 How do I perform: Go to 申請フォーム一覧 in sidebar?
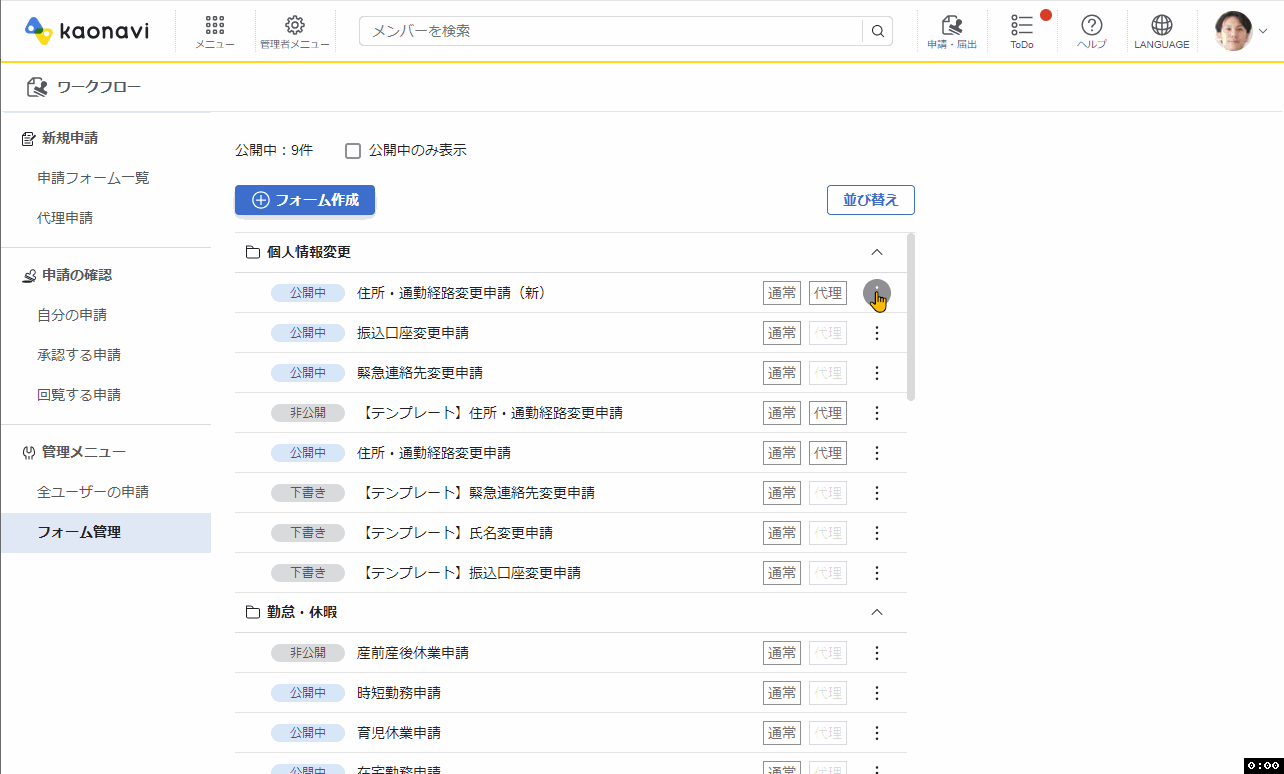click(x=93, y=178)
